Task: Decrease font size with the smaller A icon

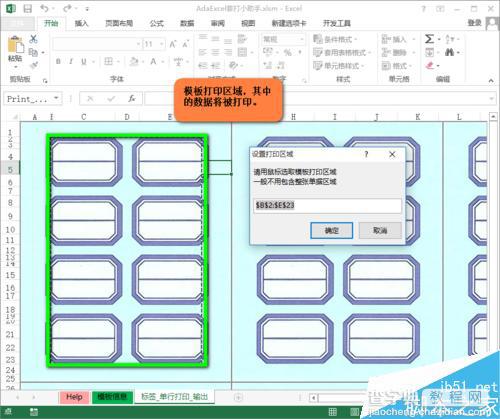Action: click(x=185, y=44)
